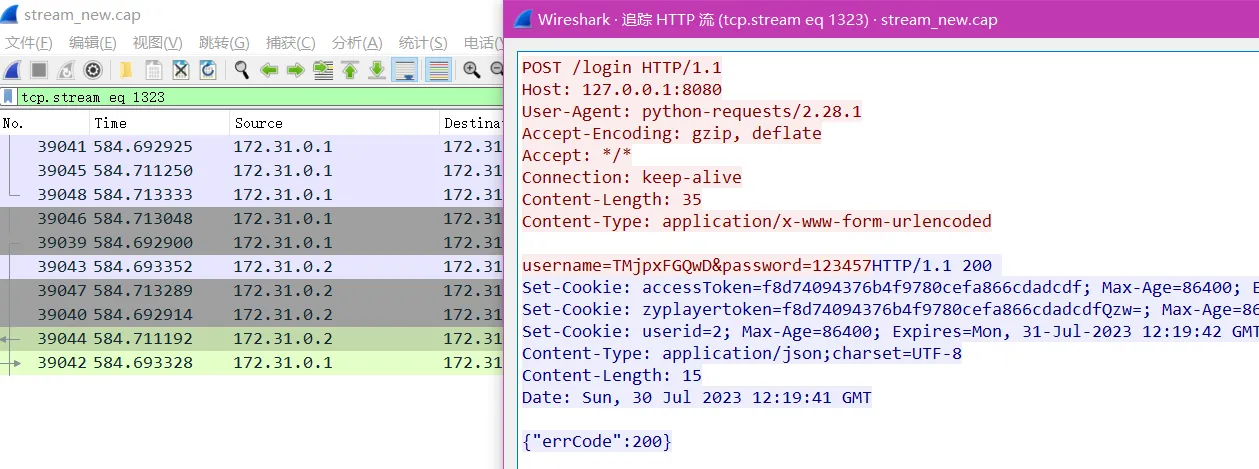Click the reload capture file icon
1259x469 pixels.
[x=208, y=70]
